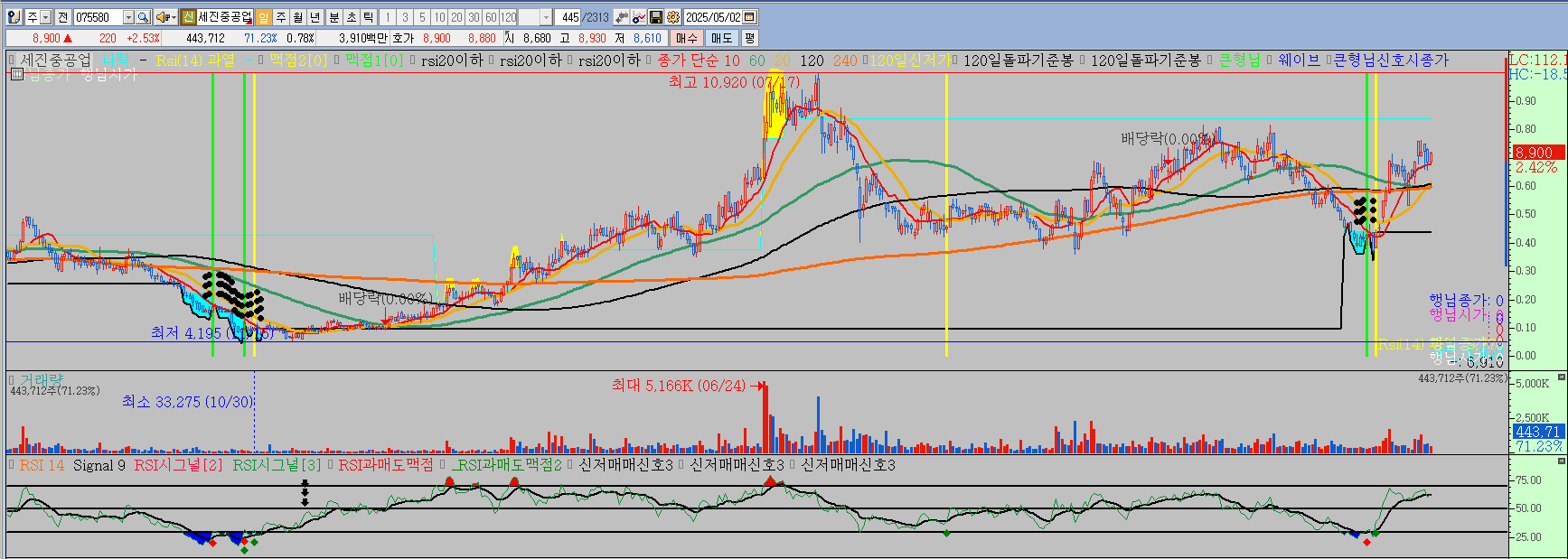Viewport: 1568px width, 559px height.
Task: Click the 세진중공업 stock name box
Action: [x=225, y=17]
